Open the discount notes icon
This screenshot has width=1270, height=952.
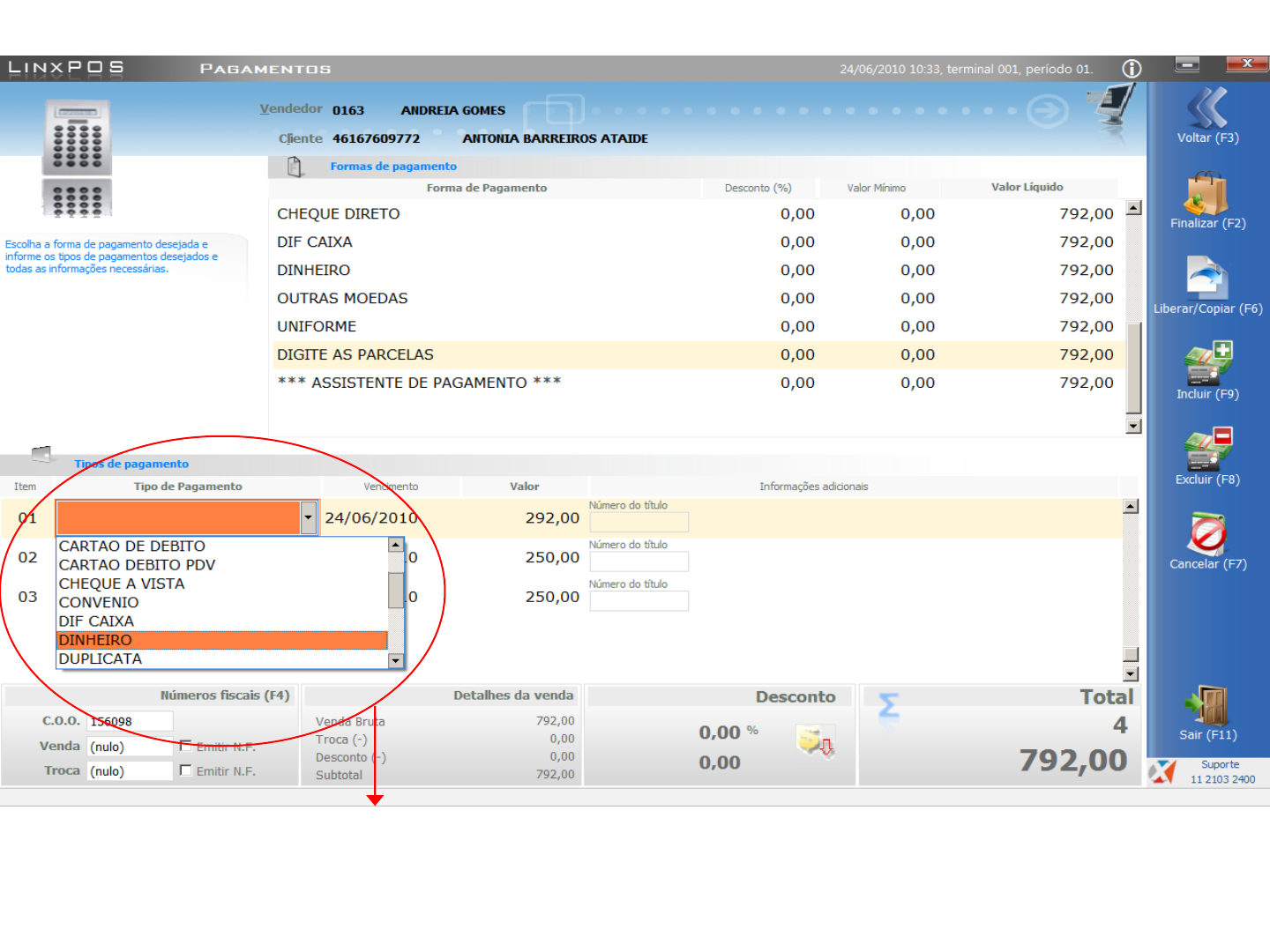pyautogui.click(x=815, y=740)
